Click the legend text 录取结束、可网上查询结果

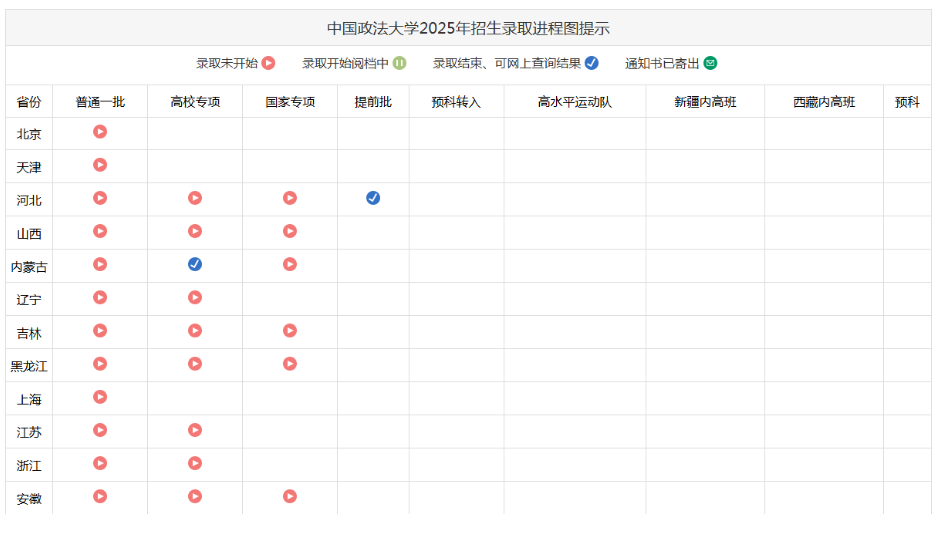pyautogui.click(x=507, y=63)
